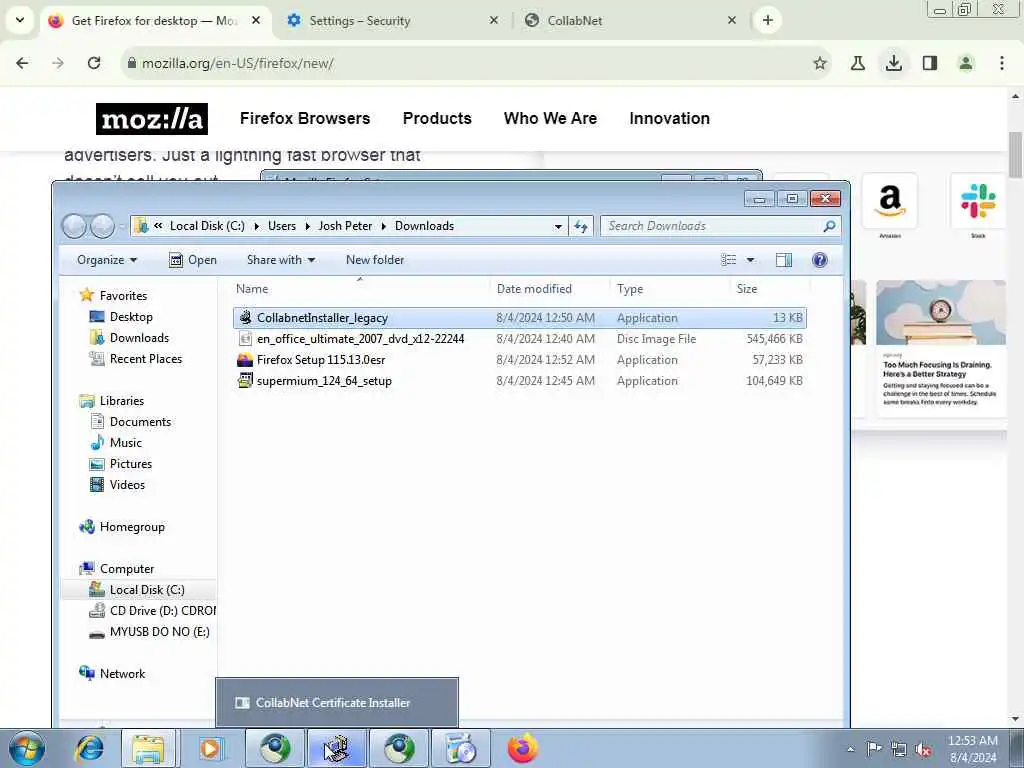
Task: Change view icon in Explorer toolbar
Action: [728, 260]
